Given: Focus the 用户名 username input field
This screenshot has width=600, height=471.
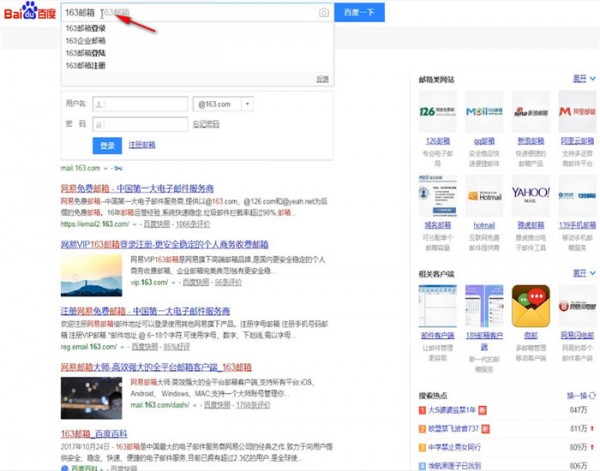Looking at the screenshot, I should click(140, 104).
